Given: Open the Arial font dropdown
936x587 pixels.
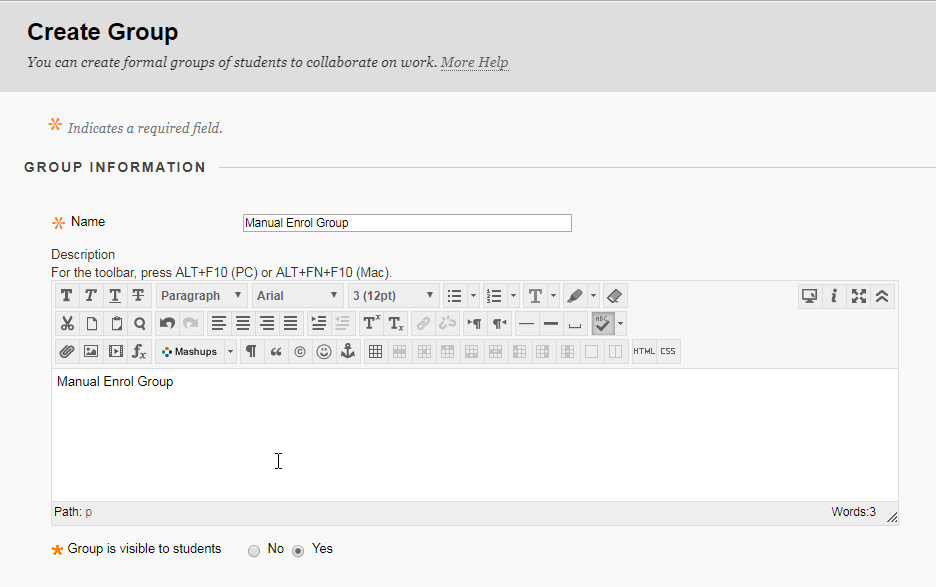Looking at the screenshot, I should [x=297, y=296].
